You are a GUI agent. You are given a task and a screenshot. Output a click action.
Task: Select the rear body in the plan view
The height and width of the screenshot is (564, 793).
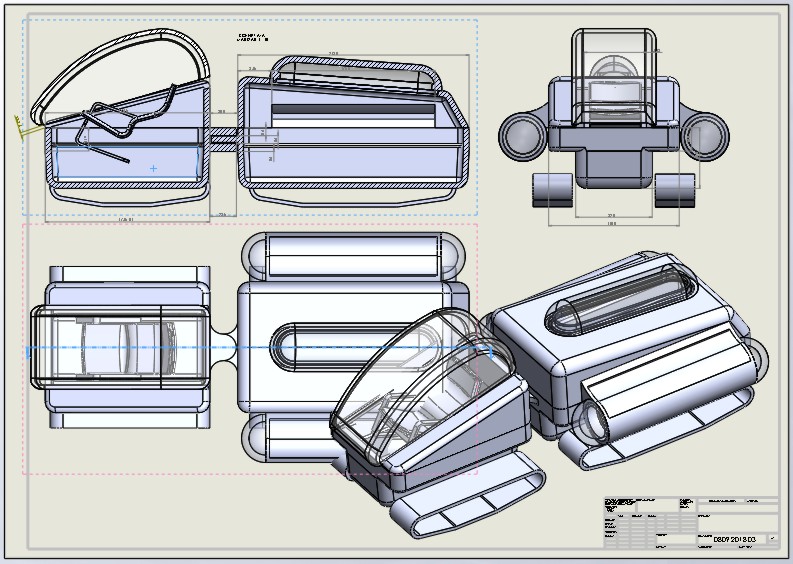(x=354, y=347)
